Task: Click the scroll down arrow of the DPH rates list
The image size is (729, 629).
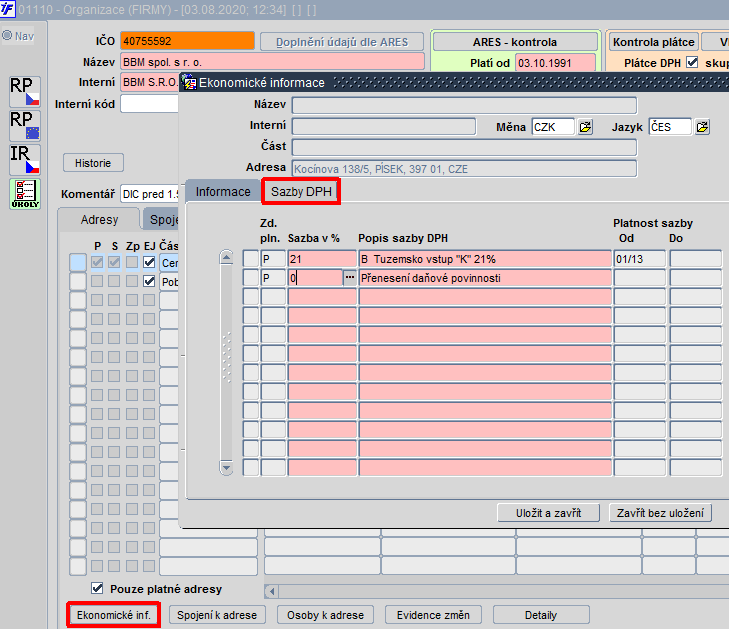Action: 226,468
